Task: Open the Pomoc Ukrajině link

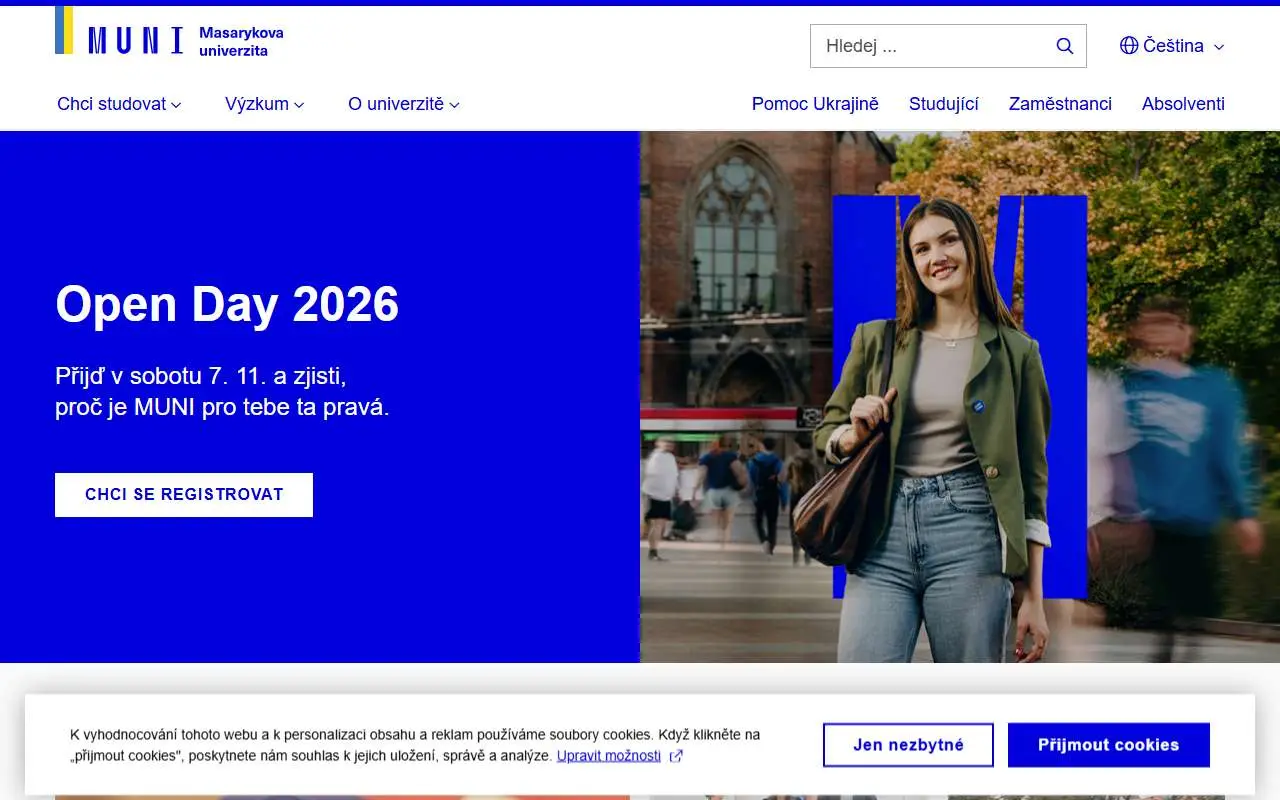Action: click(x=815, y=104)
